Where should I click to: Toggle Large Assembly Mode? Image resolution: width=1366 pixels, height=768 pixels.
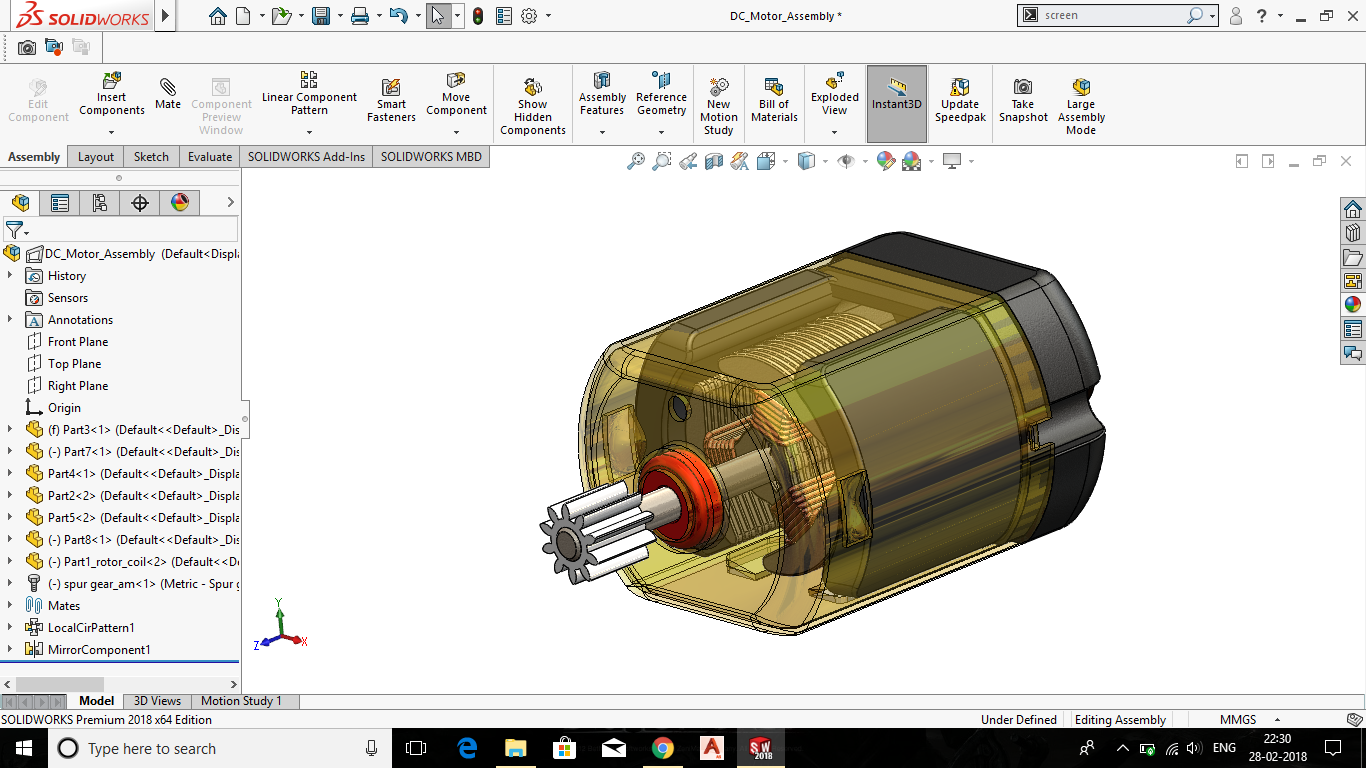(x=1081, y=88)
